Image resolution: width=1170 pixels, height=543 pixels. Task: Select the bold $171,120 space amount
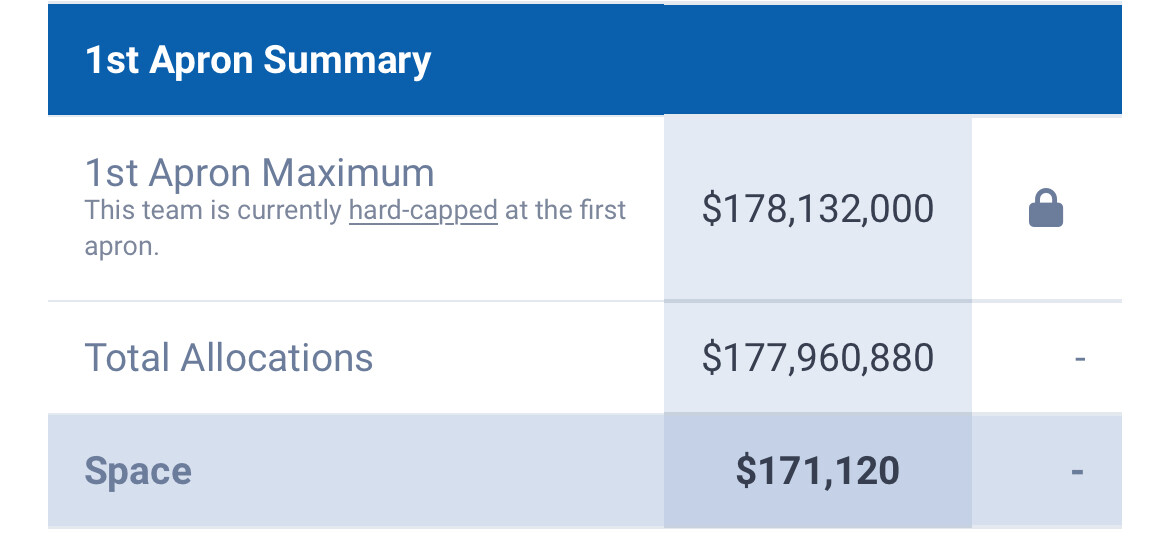tap(817, 470)
